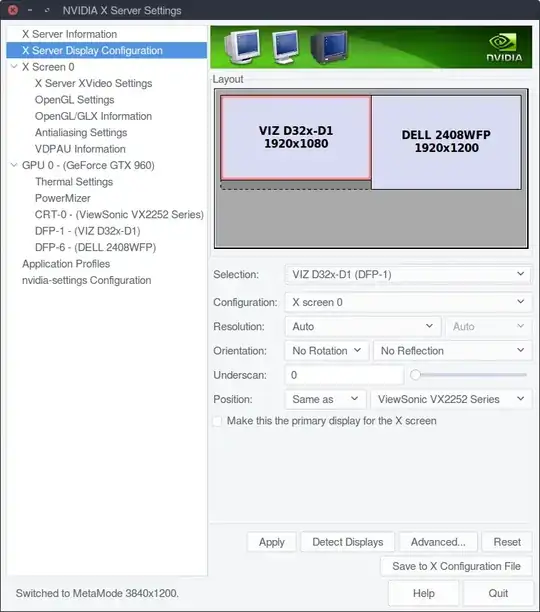Screen dimensions: 540x612
Task: Open the No Rotation orientation dropdown
Action: point(327,350)
